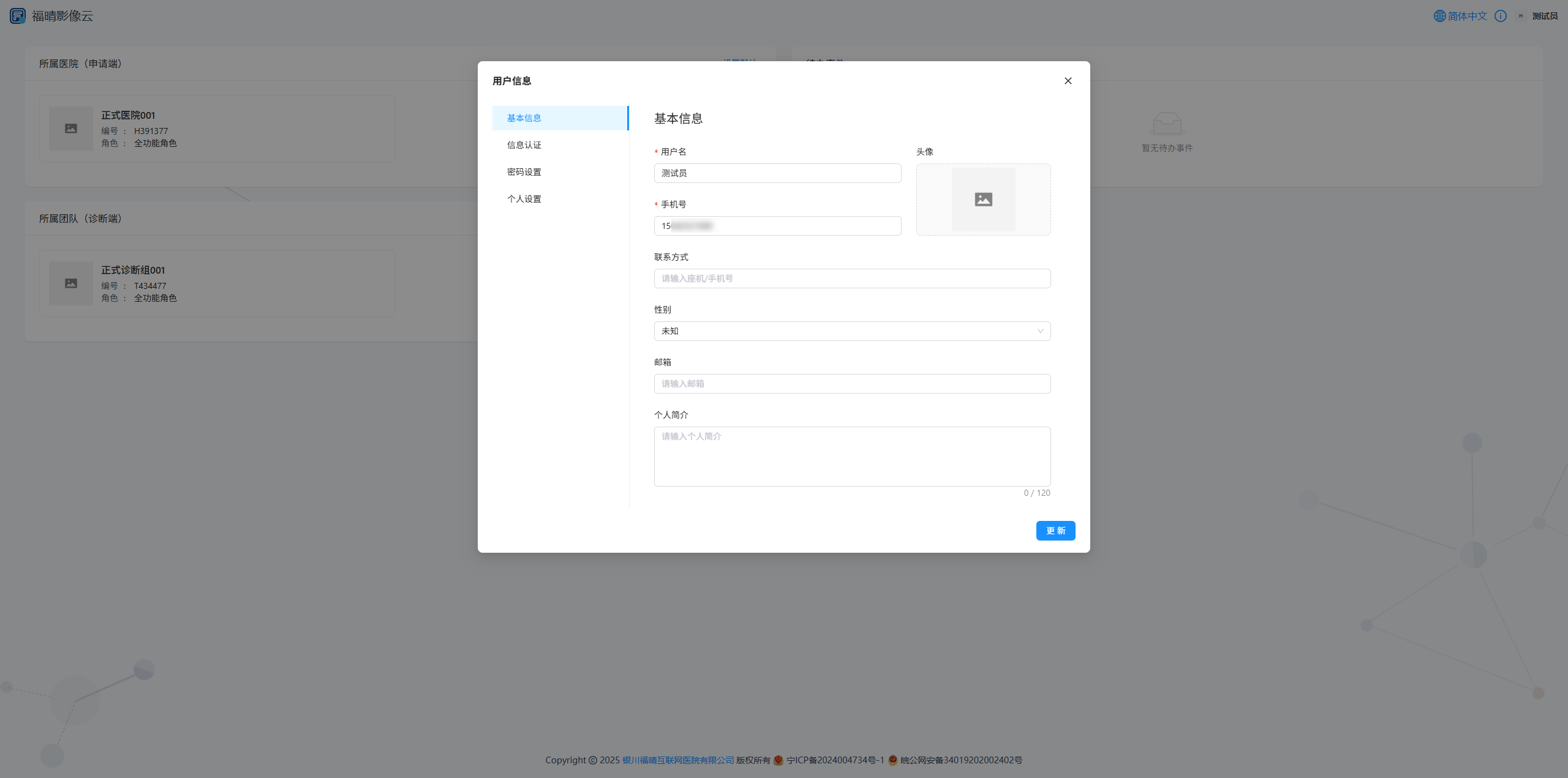
Task: Click 正式医院001 hospital thumbnail image
Action: pos(71,129)
